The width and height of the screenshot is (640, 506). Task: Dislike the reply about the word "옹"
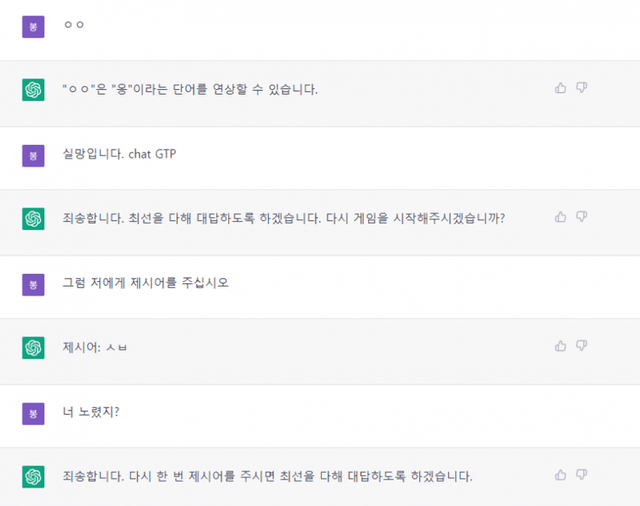pos(582,88)
